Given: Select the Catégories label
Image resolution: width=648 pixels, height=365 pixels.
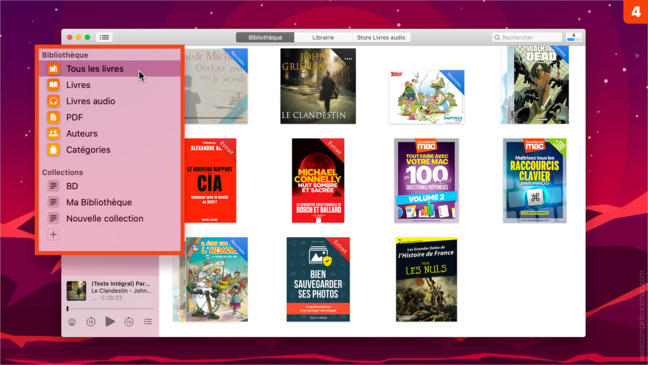Looking at the screenshot, I should tap(88, 150).
